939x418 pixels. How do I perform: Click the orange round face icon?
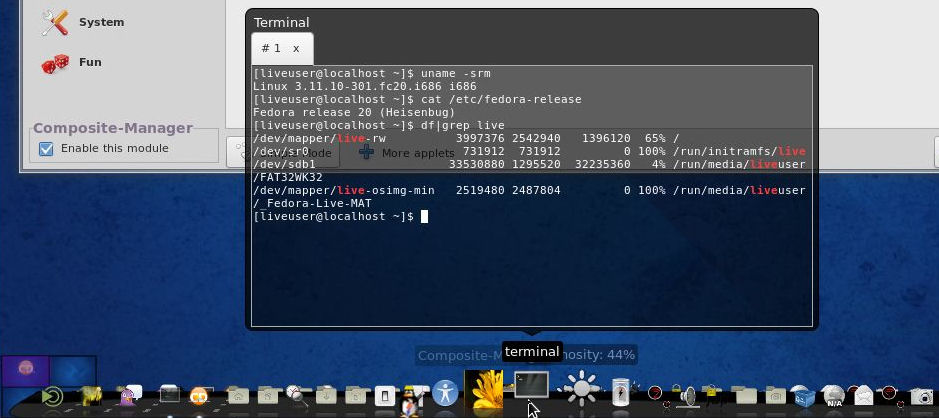[x=199, y=396]
